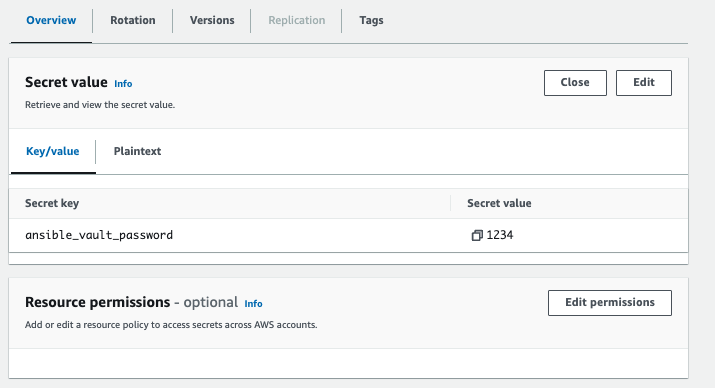Click the 1234 secret value text
Image resolution: width=715 pixels, height=388 pixels.
pos(500,235)
